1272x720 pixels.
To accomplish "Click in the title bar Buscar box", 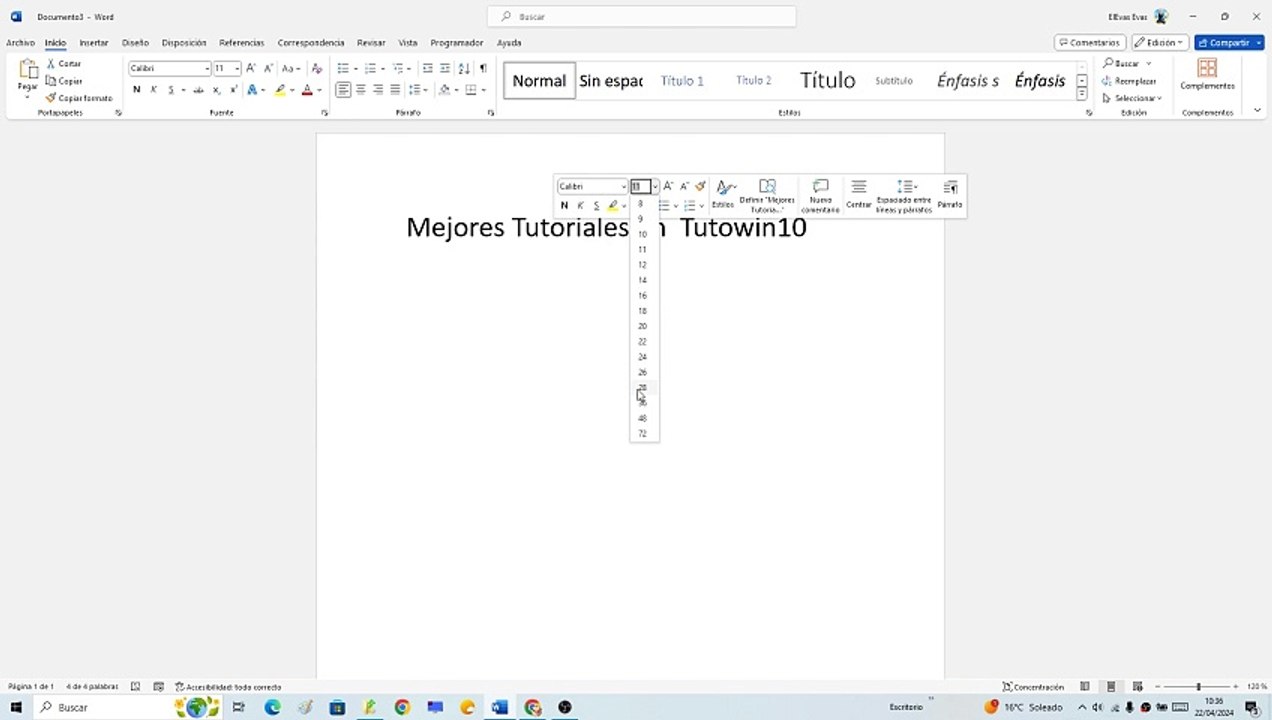I will point(642,16).
